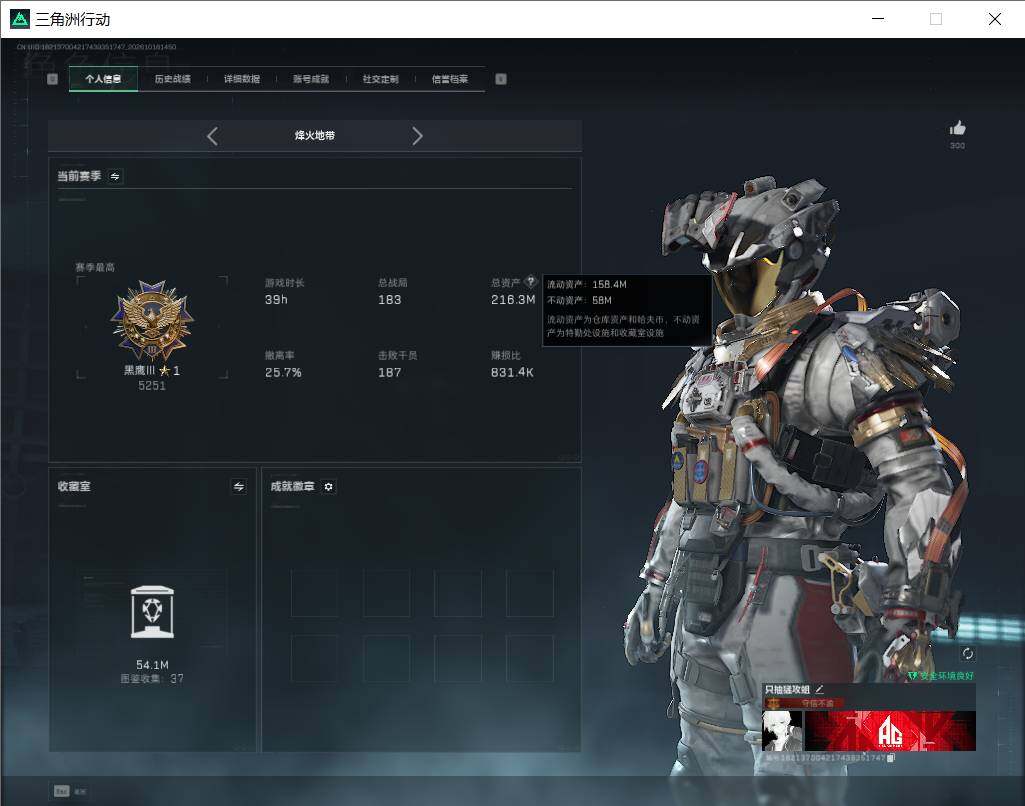Open the 收藏室 display case icon
This screenshot has height=806, width=1025.
click(152, 612)
